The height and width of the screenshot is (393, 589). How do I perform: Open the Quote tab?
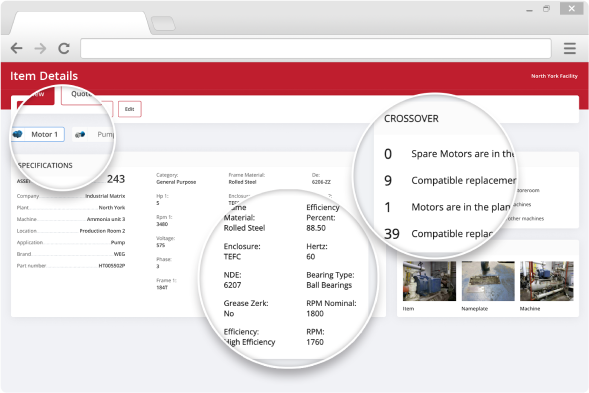pyautogui.click(x=81, y=94)
